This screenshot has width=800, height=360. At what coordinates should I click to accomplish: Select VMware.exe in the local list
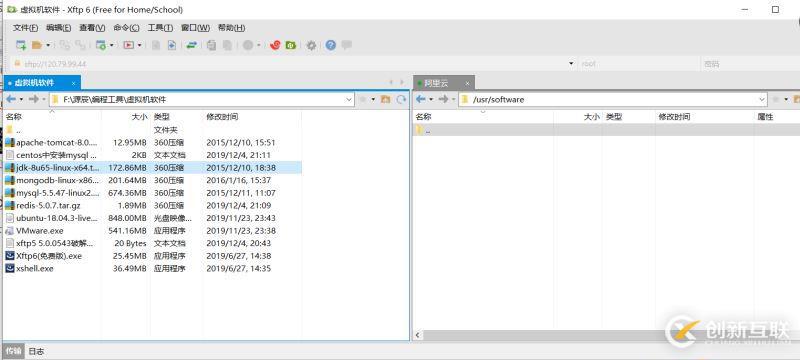tap(153, 231)
